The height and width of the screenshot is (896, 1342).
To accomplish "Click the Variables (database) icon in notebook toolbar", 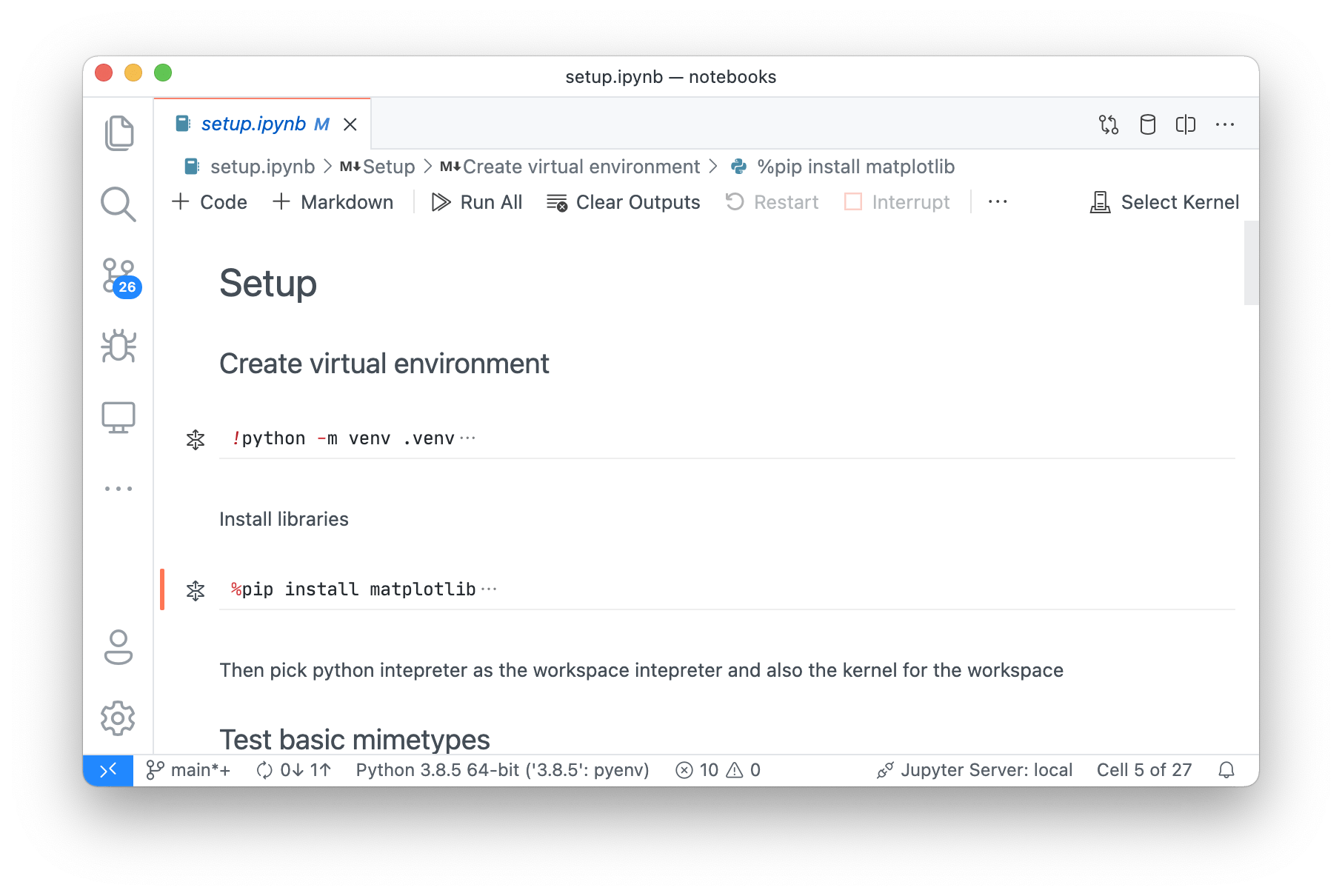I will (x=1146, y=124).
